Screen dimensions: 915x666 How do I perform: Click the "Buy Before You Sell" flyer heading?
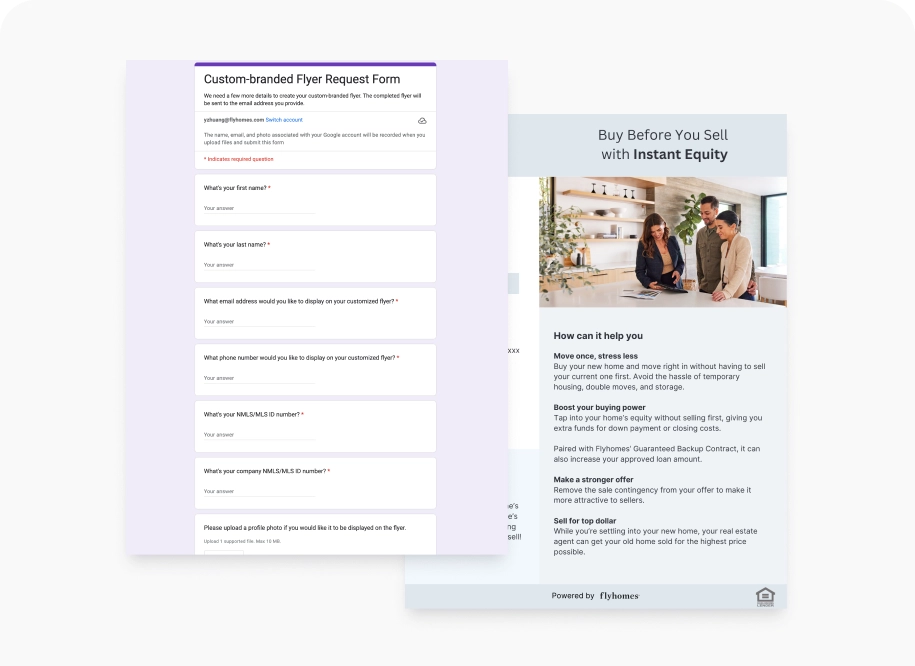pos(663,135)
